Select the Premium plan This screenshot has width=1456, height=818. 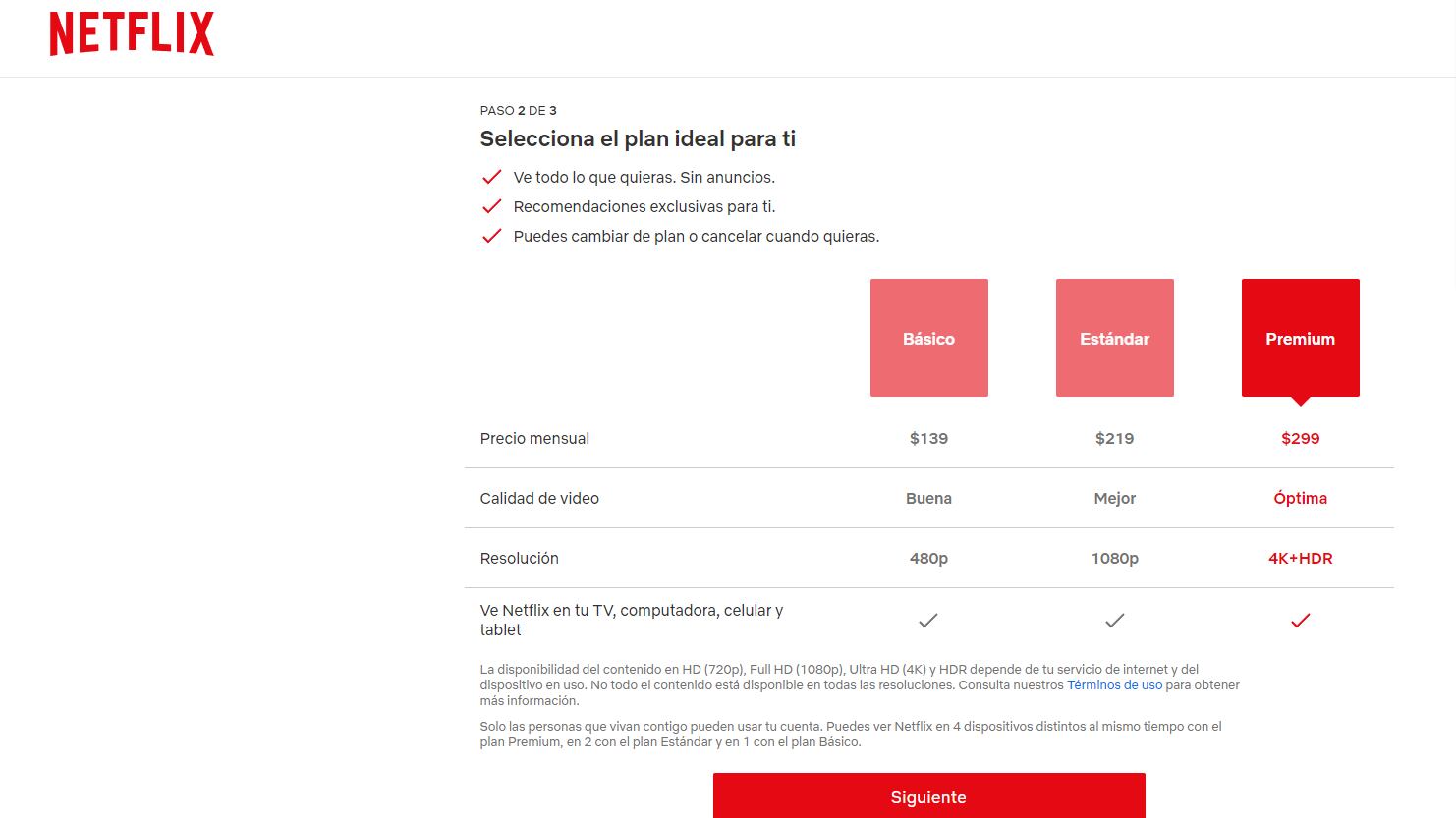tap(1300, 338)
